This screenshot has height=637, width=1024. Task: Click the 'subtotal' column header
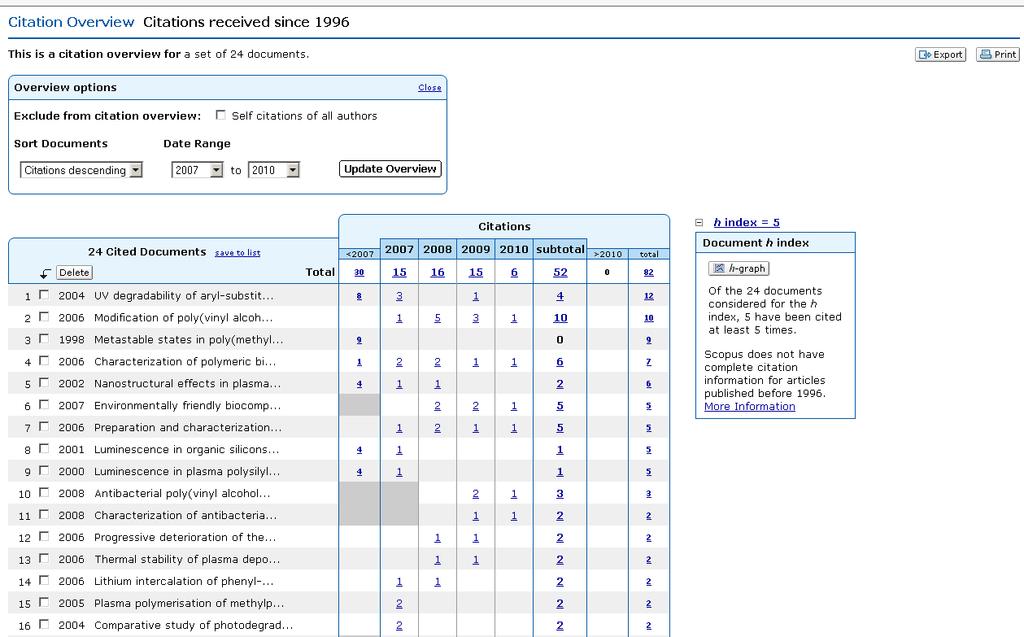(x=560, y=249)
